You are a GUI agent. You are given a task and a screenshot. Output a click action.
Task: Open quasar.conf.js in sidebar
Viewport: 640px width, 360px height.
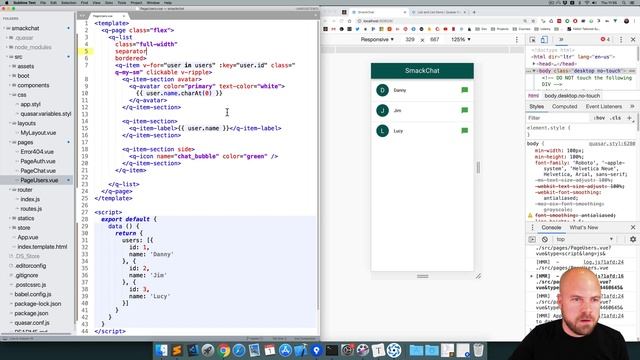pyautogui.click(x=32, y=323)
